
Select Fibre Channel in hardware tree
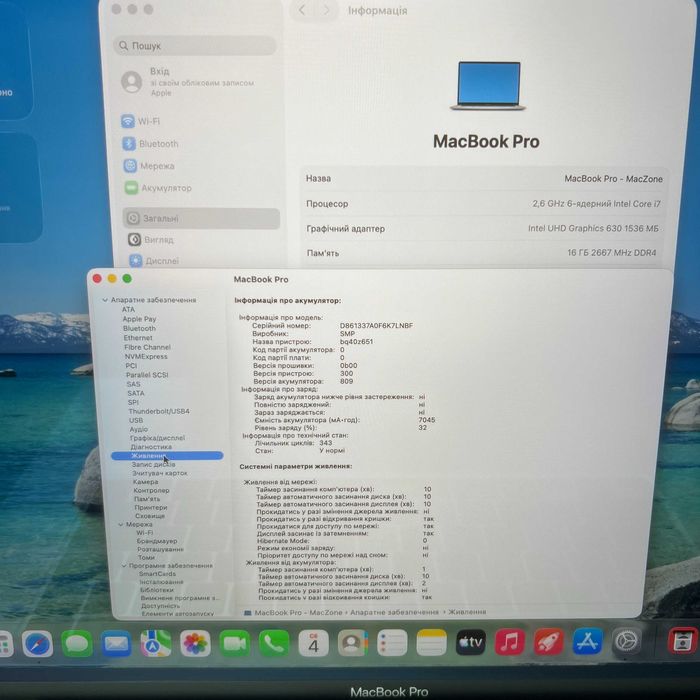click(147, 347)
